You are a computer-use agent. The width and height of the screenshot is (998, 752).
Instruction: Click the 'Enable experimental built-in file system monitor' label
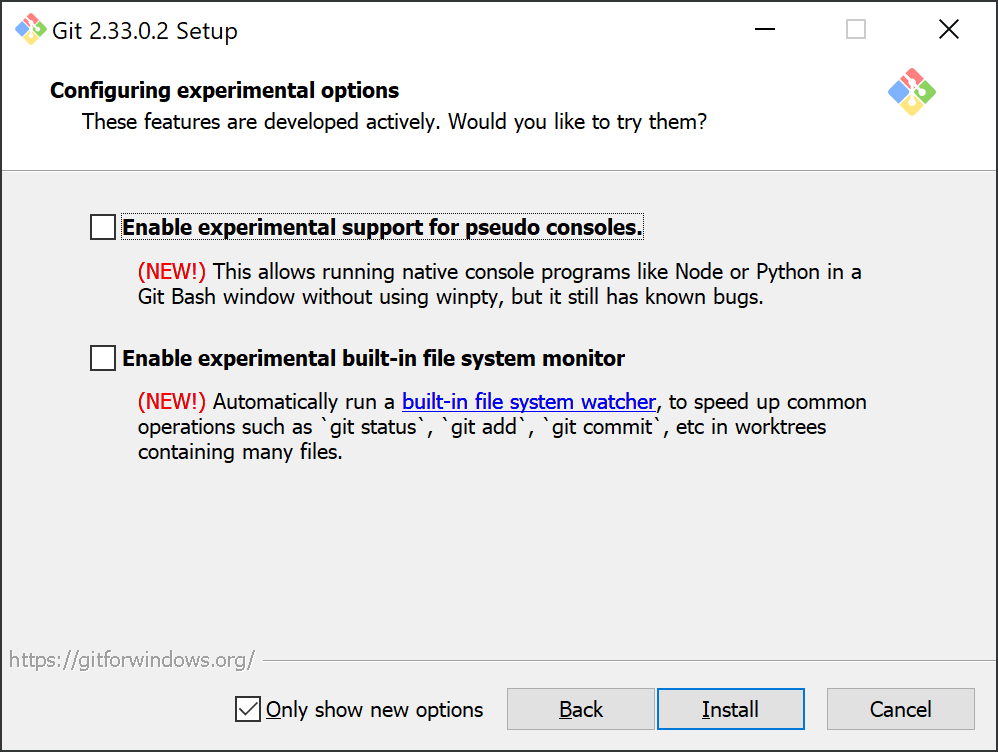pyautogui.click(x=374, y=358)
